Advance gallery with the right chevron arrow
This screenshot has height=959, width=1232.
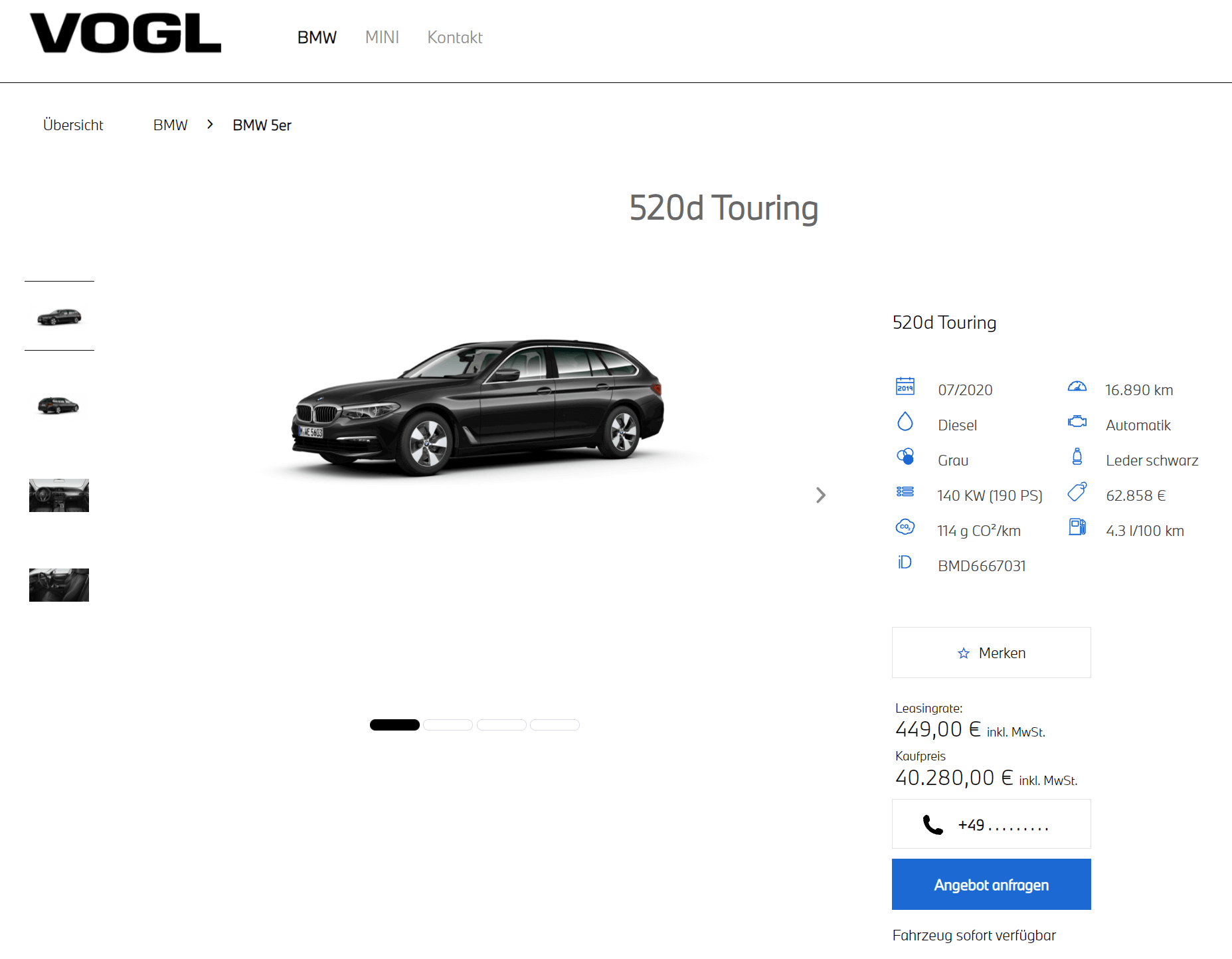821,495
